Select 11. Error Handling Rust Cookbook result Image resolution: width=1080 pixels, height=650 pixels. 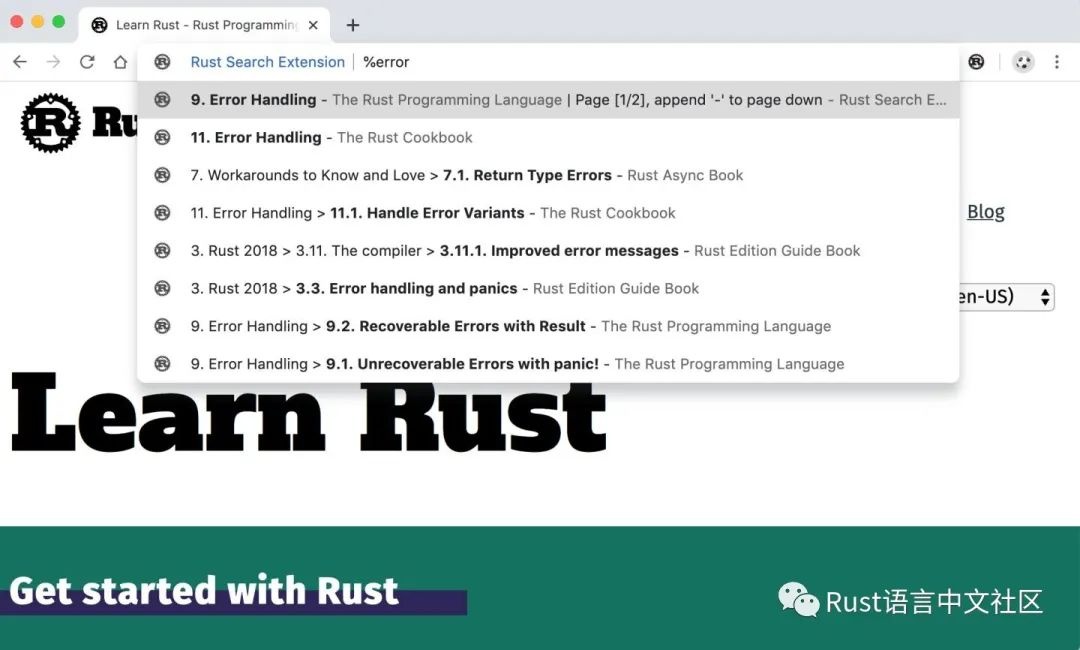pos(548,138)
